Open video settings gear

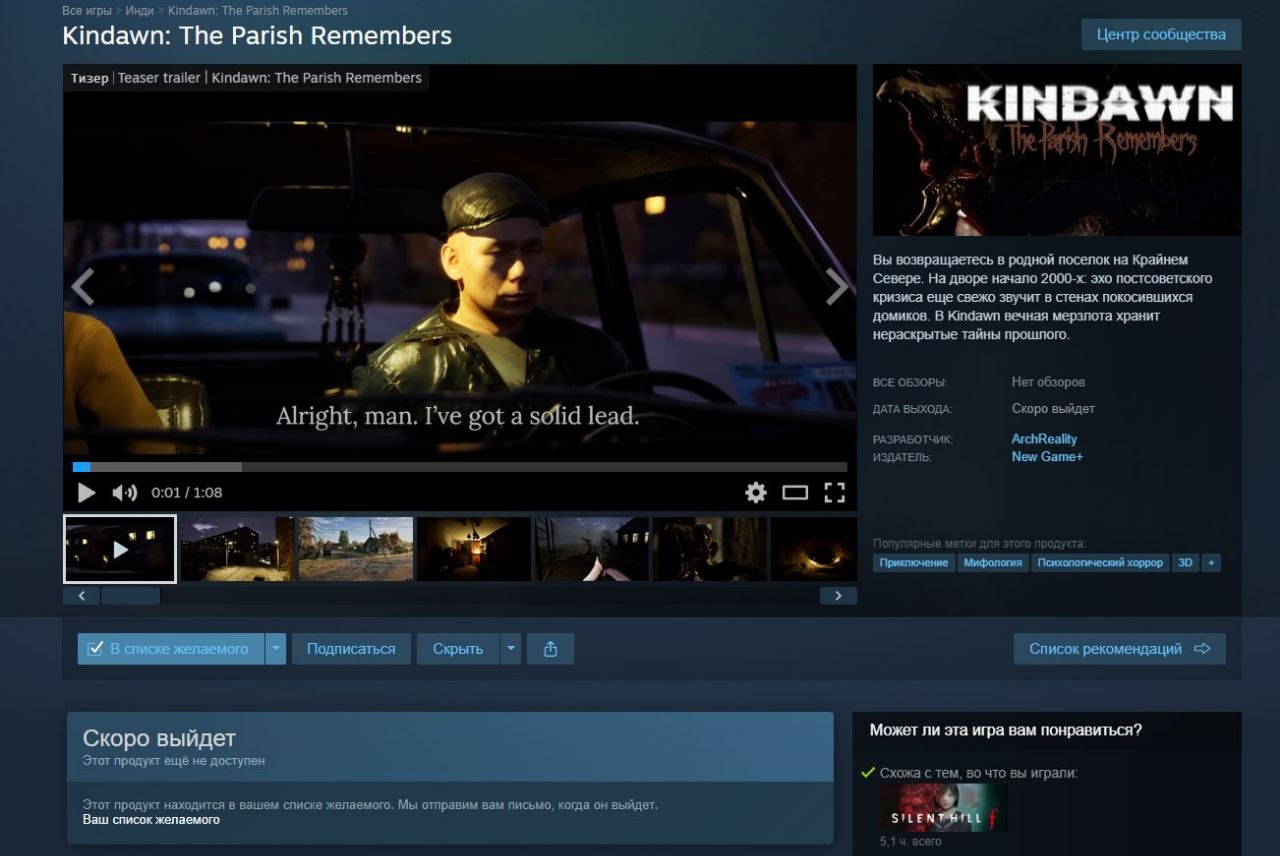click(x=756, y=492)
